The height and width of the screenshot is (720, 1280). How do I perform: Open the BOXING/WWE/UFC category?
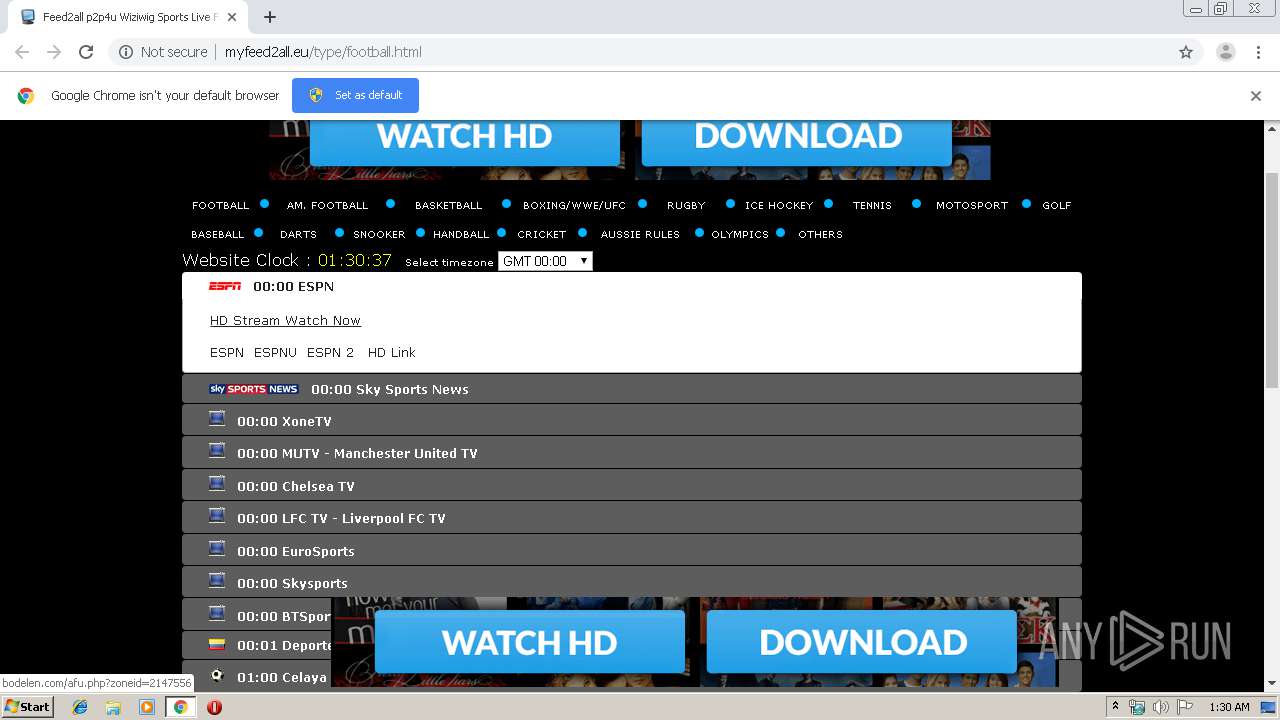tap(574, 205)
